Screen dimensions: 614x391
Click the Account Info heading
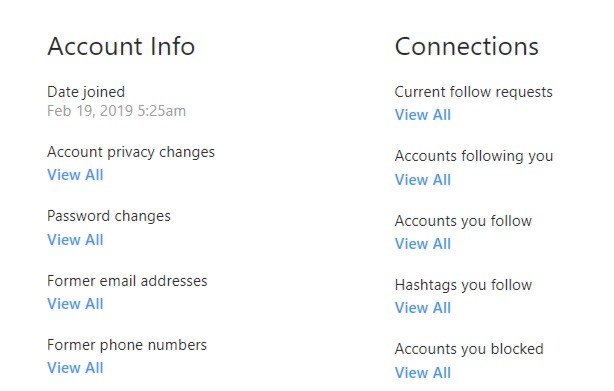coord(121,46)
